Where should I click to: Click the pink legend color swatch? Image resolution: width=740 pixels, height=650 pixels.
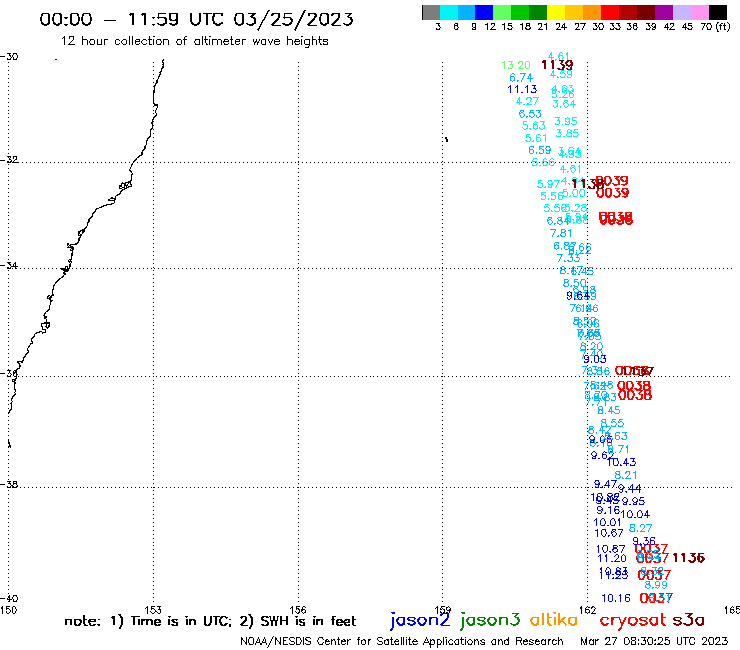pos(699,12)
